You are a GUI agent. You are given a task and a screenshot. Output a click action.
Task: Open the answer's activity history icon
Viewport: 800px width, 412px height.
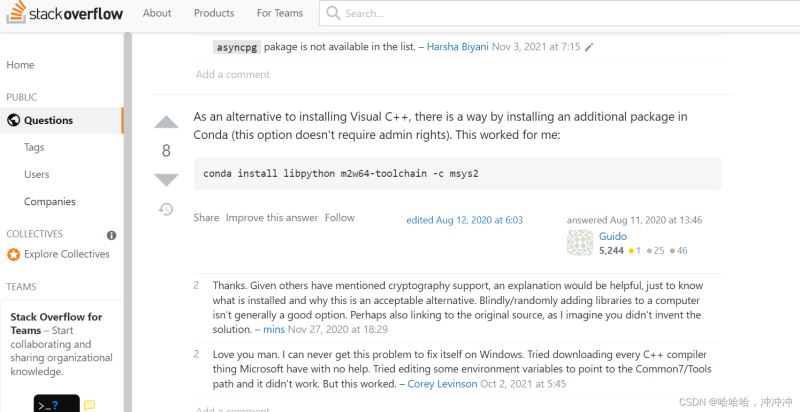166,209
